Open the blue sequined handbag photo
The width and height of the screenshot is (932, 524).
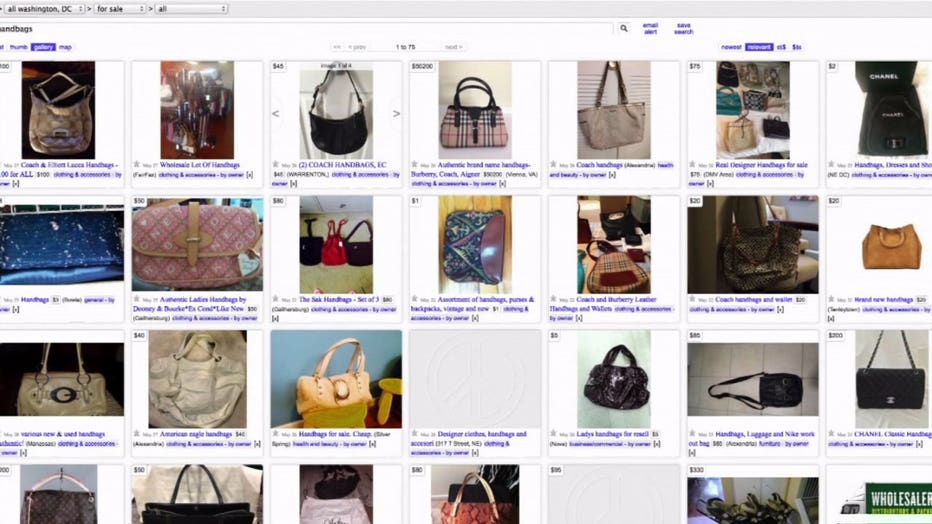click(62, 245)
